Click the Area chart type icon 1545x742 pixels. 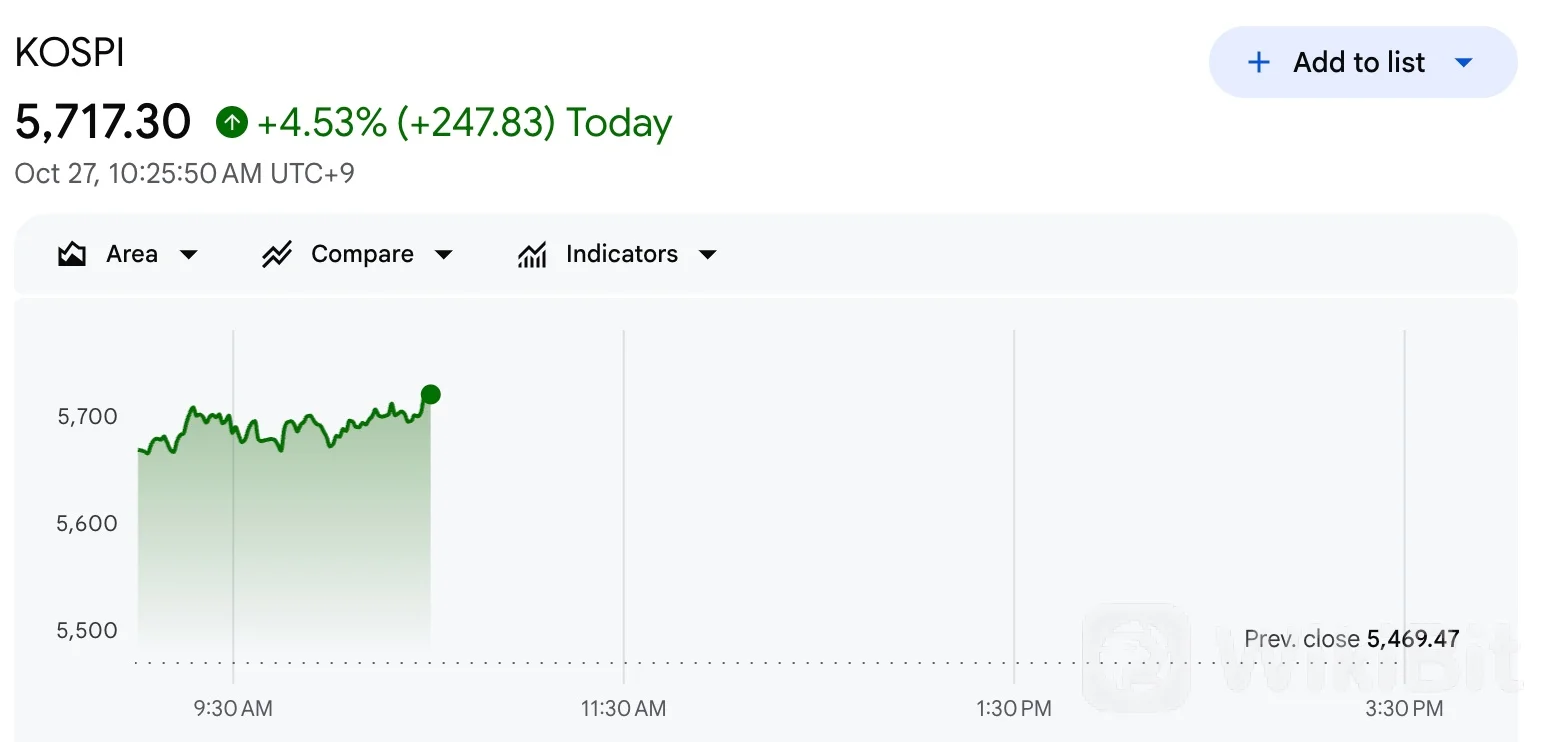click(x=72, y=254)
